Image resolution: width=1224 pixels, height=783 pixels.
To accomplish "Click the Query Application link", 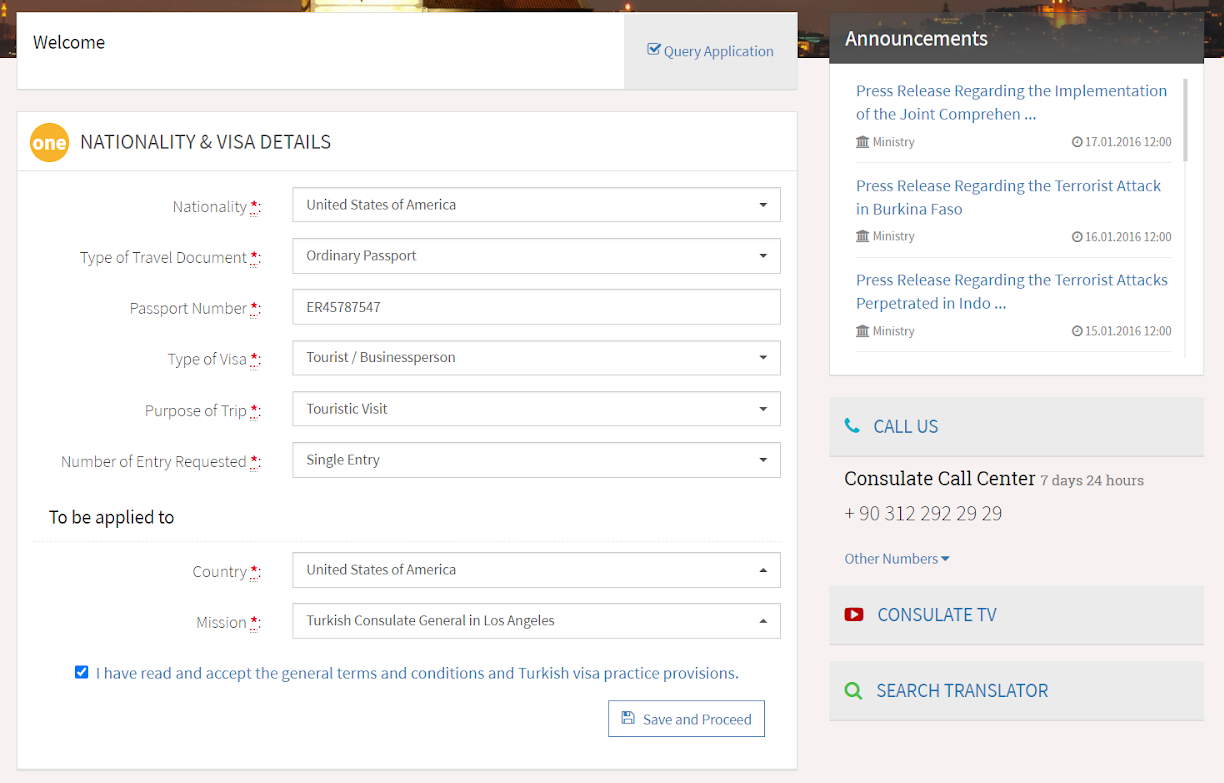I will tap(711, 51).
